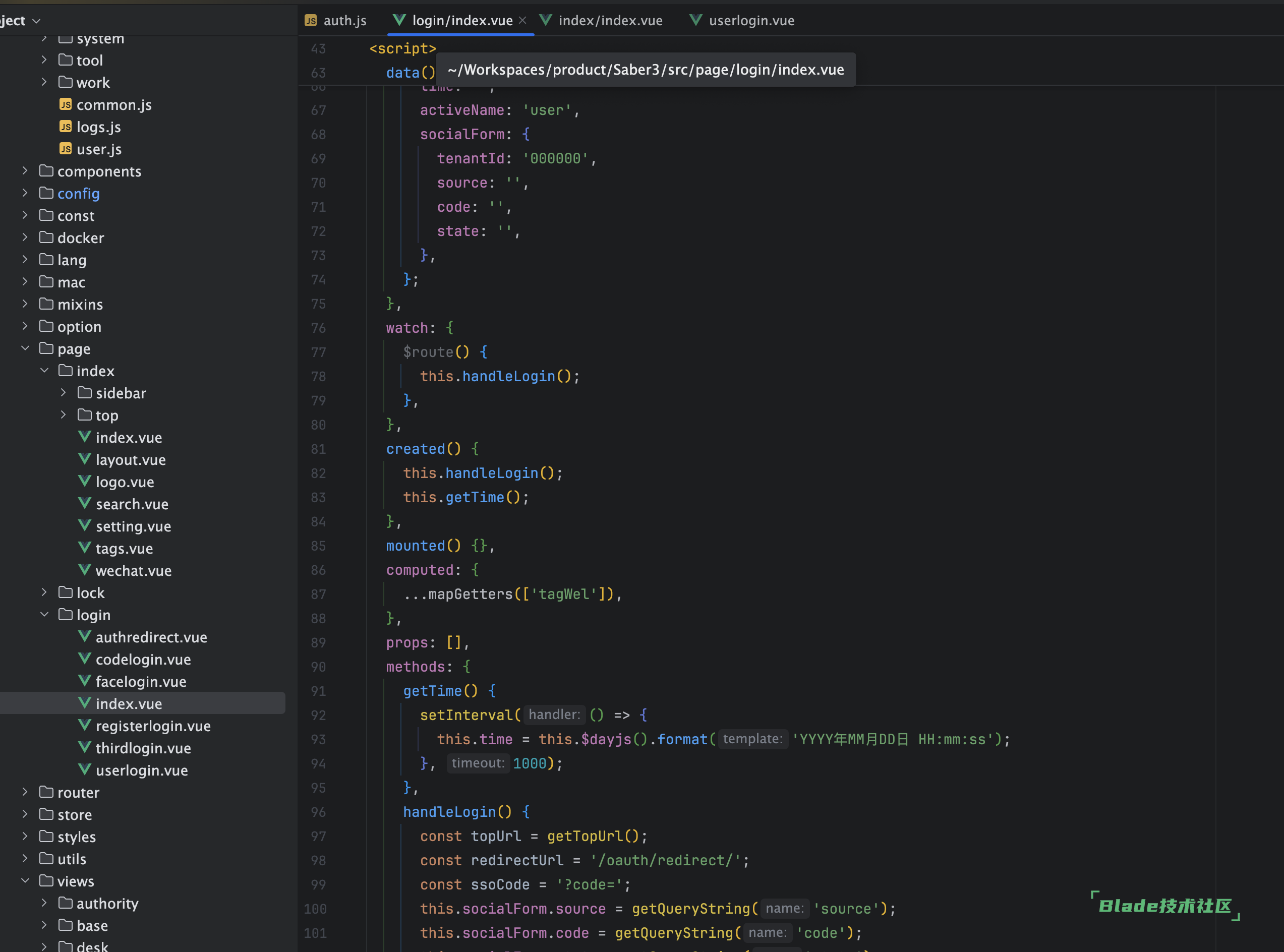Expand the config folder chevron
This screenshot has height=952, width=1284.
[x=25, y=193]
